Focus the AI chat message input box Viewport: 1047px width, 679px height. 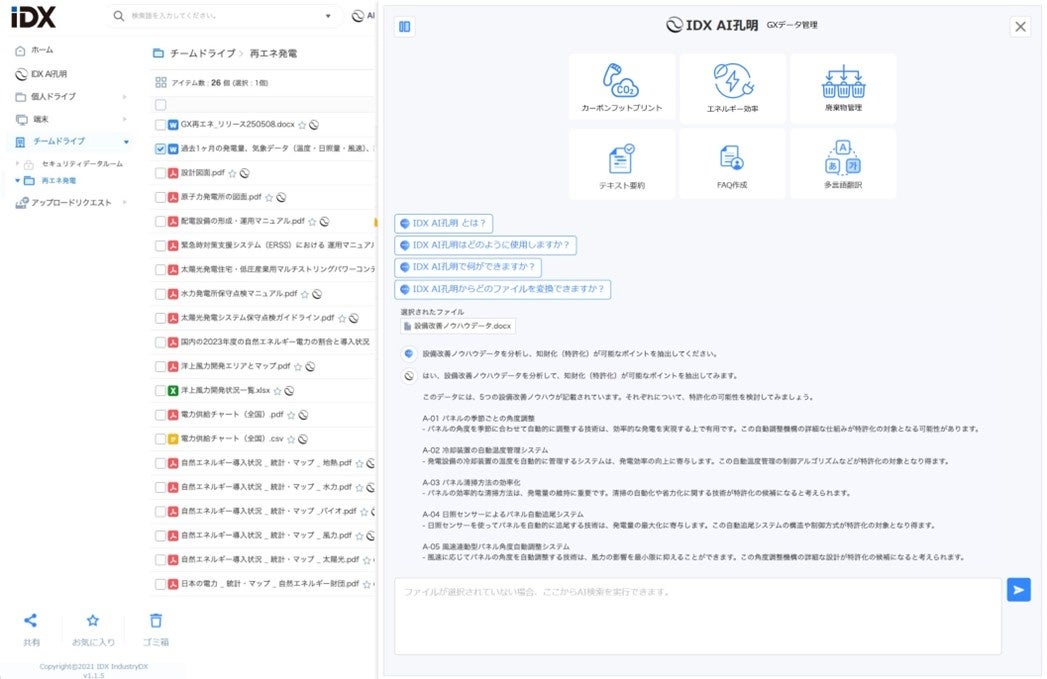pos(698,616)
